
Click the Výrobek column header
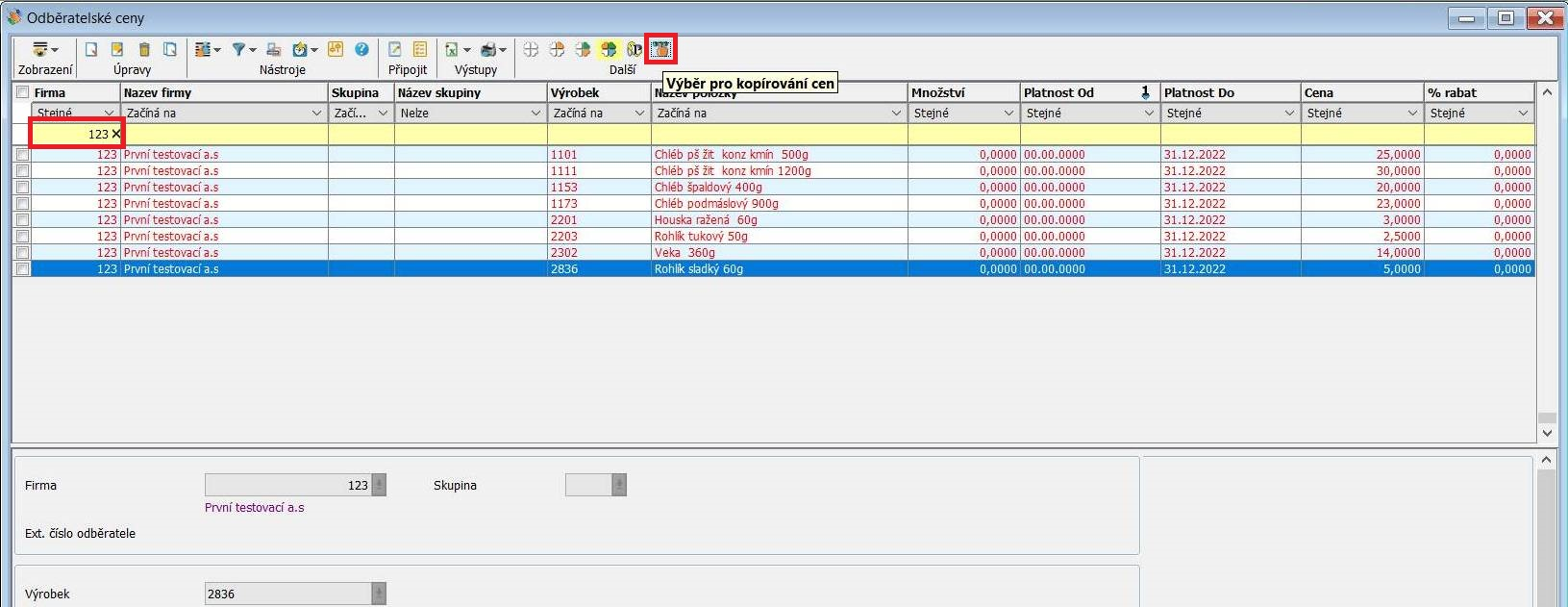(x=598, y=92)
